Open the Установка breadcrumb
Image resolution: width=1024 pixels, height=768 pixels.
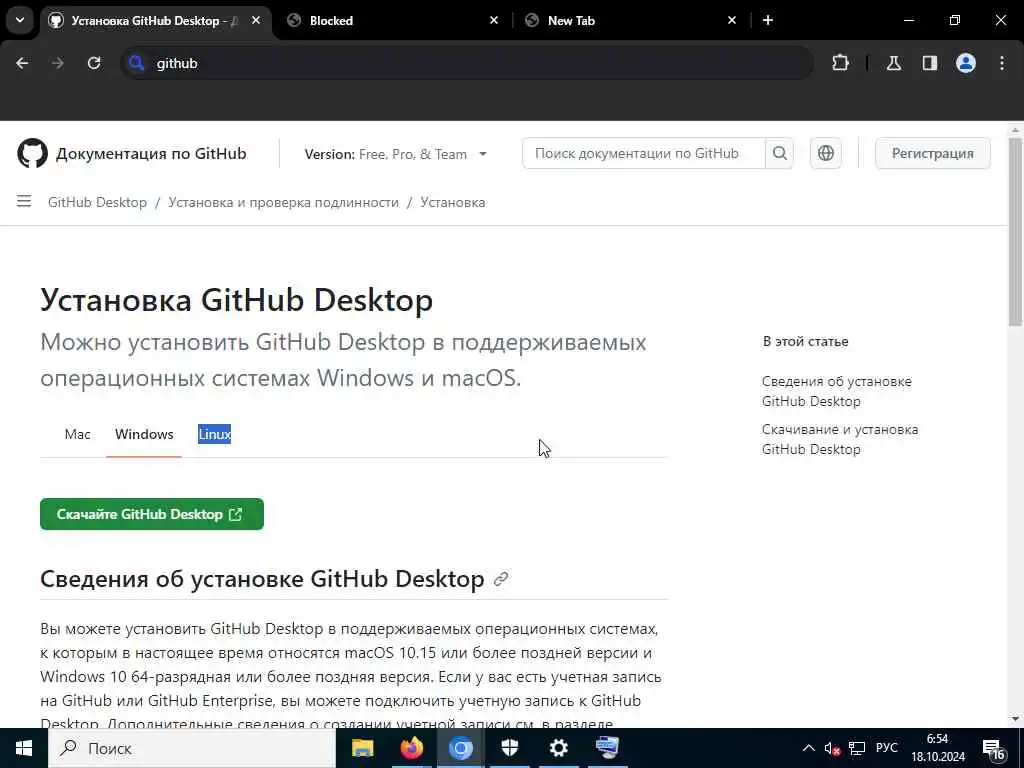tap(453, 202)
